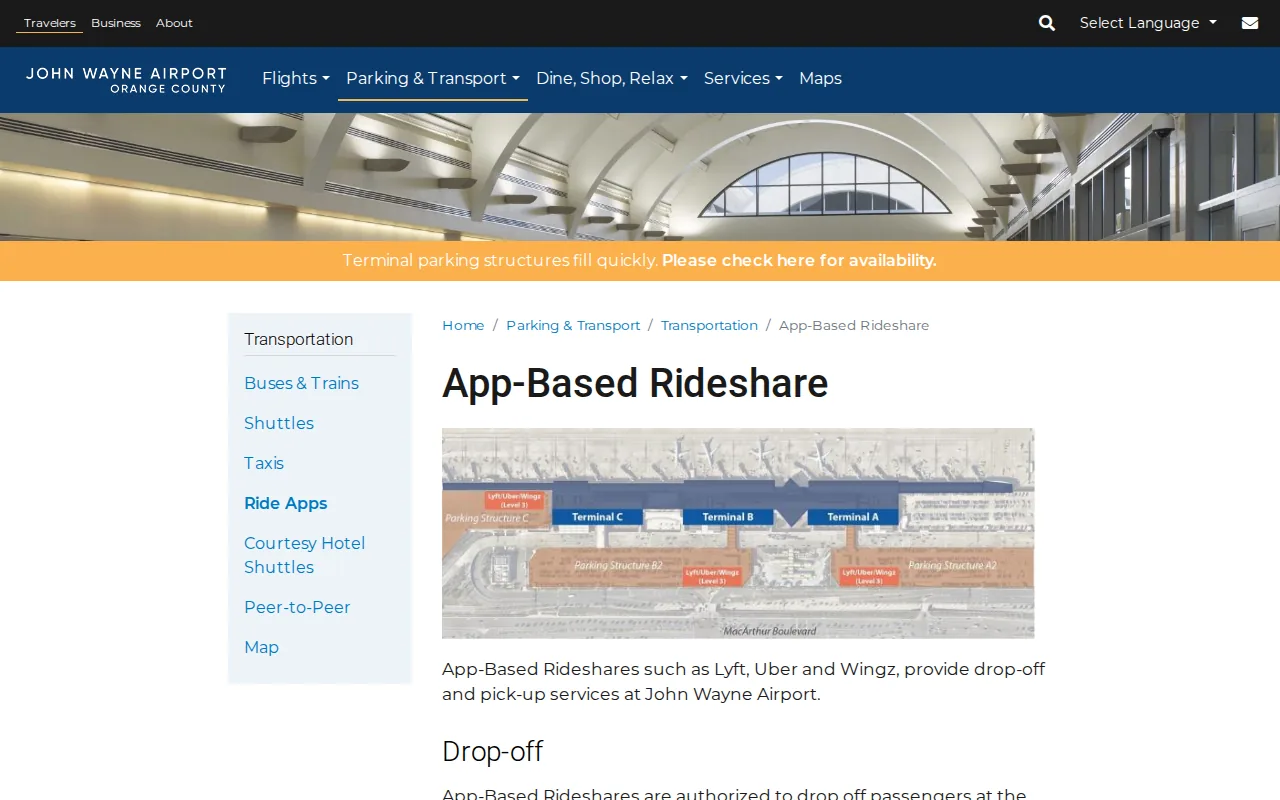Screen dimensions: 1280x800
Task: Open Peer-to-Peer sidebar link
Action: [297, 607]
